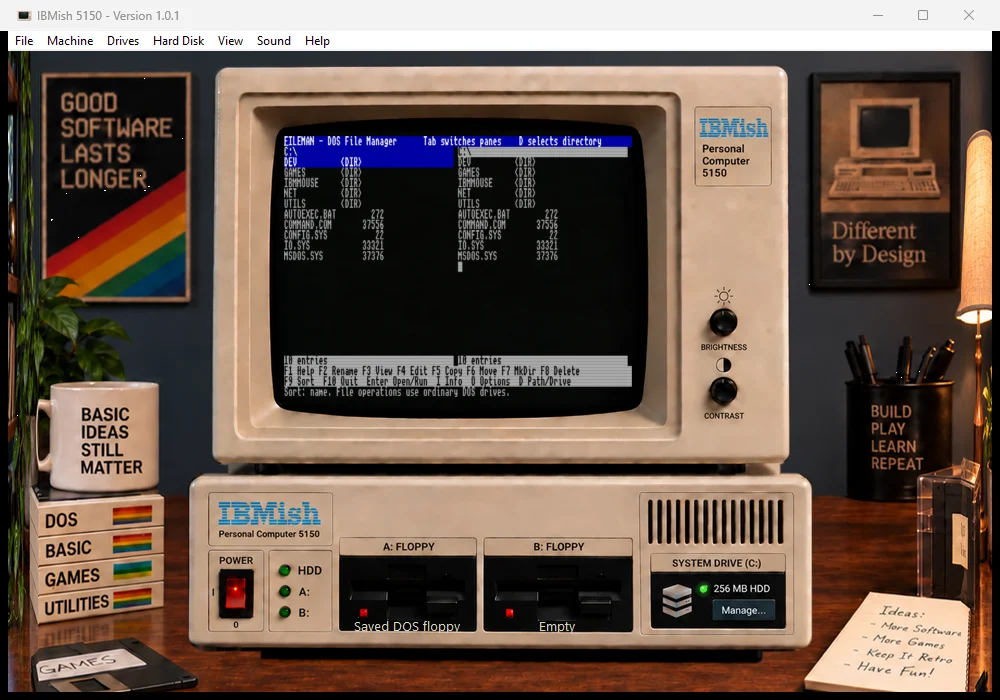
Task: Open the Hard Disk menu
Action: click(178, 41)
